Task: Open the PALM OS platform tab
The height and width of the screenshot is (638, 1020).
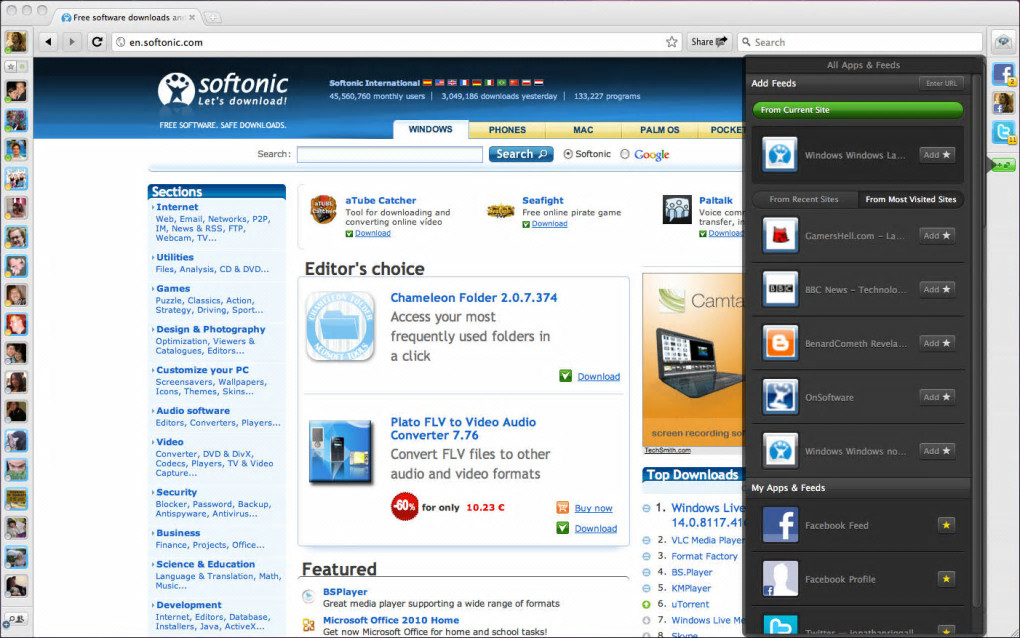Action: tap(659, 129)
